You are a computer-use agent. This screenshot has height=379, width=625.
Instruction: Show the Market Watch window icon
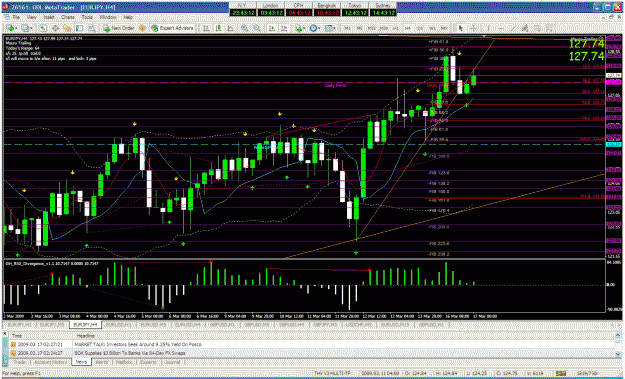[x=43, y=28]
